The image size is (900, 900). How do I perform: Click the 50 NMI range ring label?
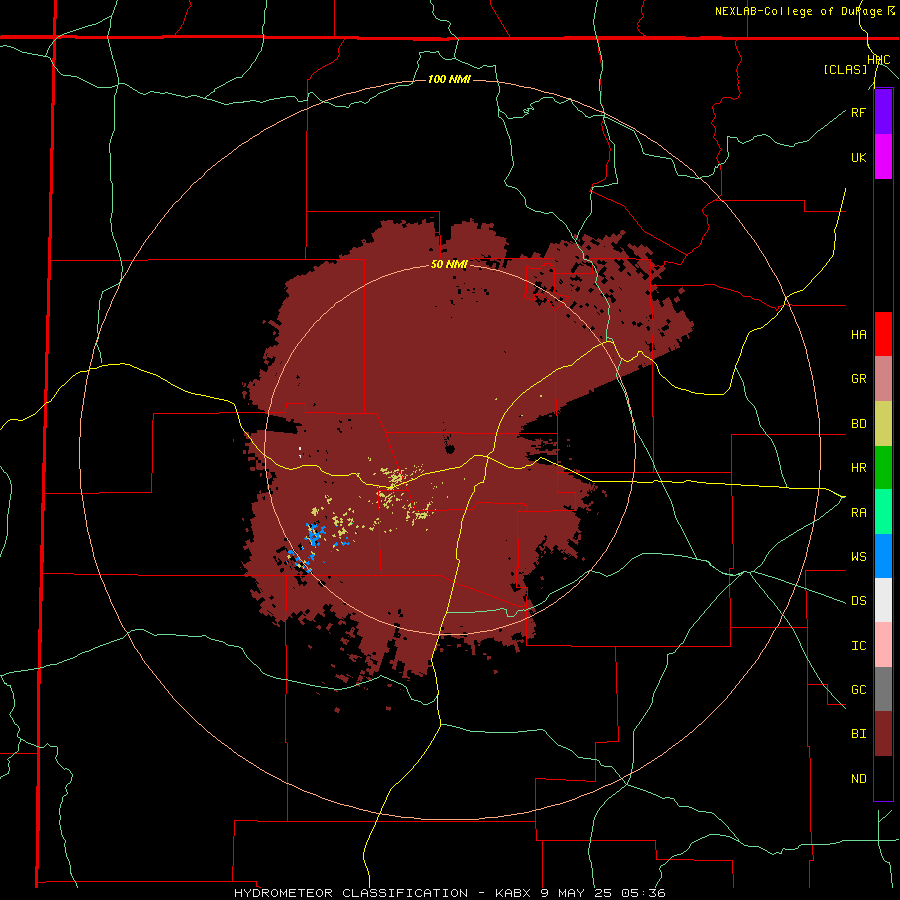(x=449, y=265)
